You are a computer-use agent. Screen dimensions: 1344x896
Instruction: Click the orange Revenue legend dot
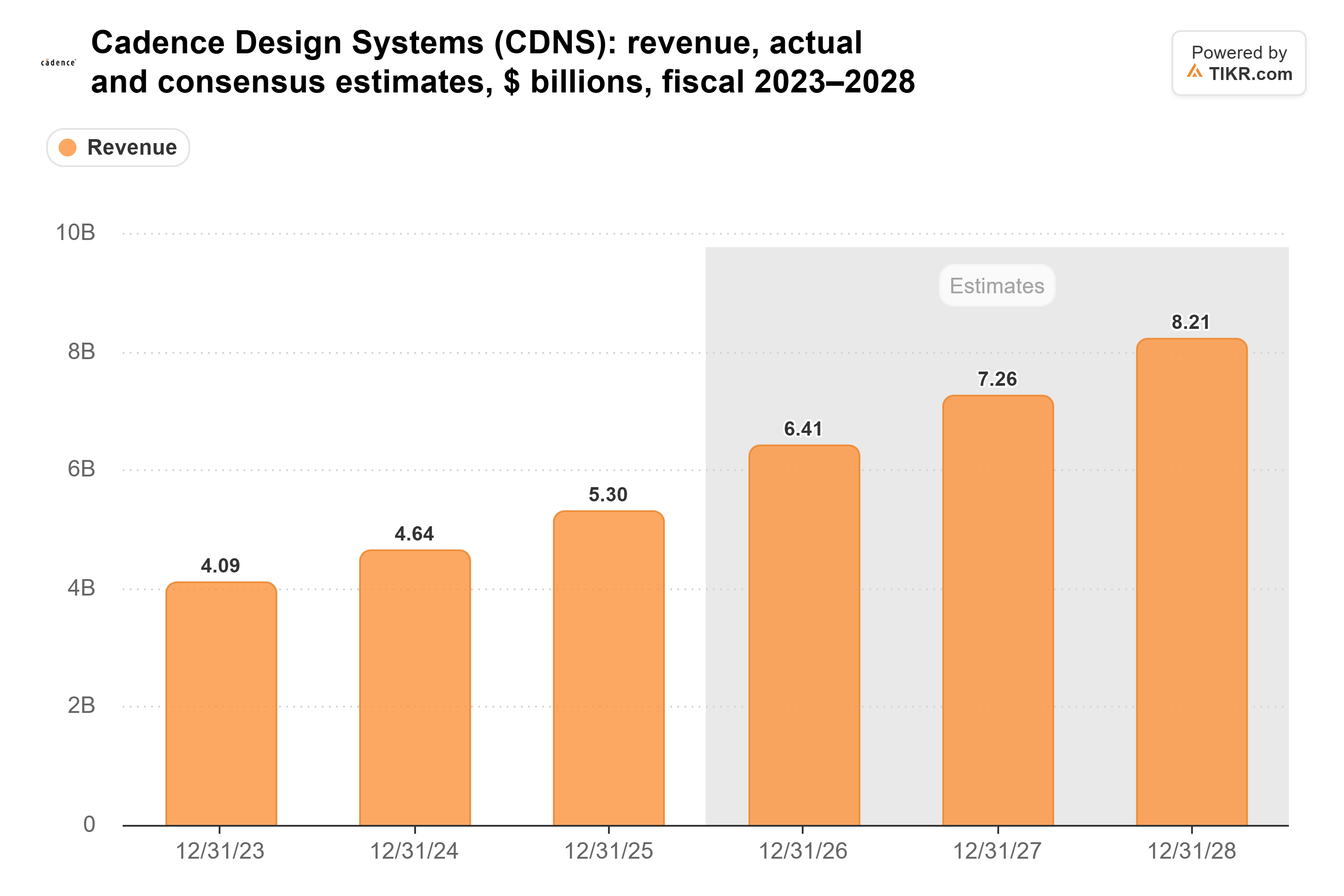click(x=68, y=148)
